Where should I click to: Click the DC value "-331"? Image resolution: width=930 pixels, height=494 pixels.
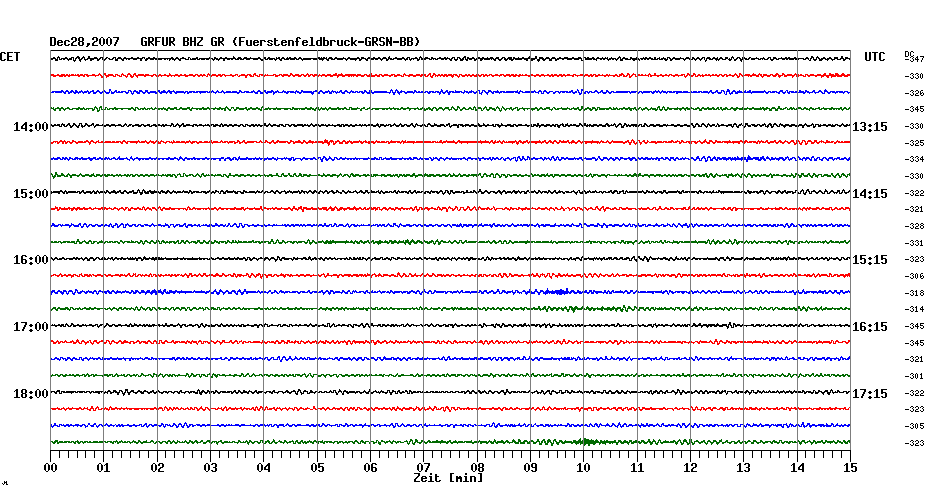point(914,243)
